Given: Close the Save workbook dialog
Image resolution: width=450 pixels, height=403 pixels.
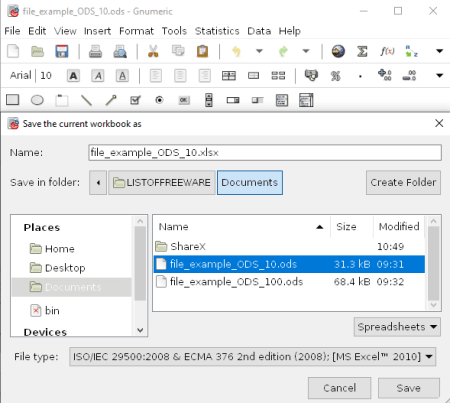Looking at the screenshot, I should click(x=439, y=123).
